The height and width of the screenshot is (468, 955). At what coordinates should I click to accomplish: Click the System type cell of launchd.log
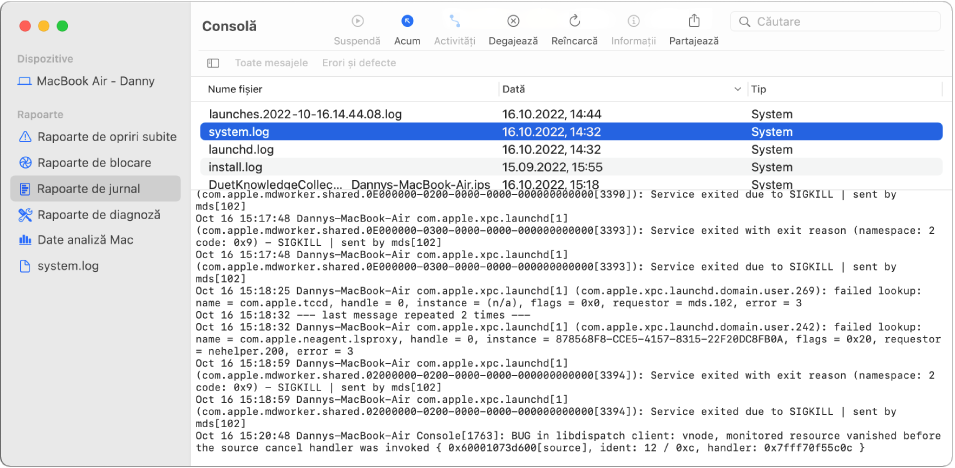coord(772,149)
